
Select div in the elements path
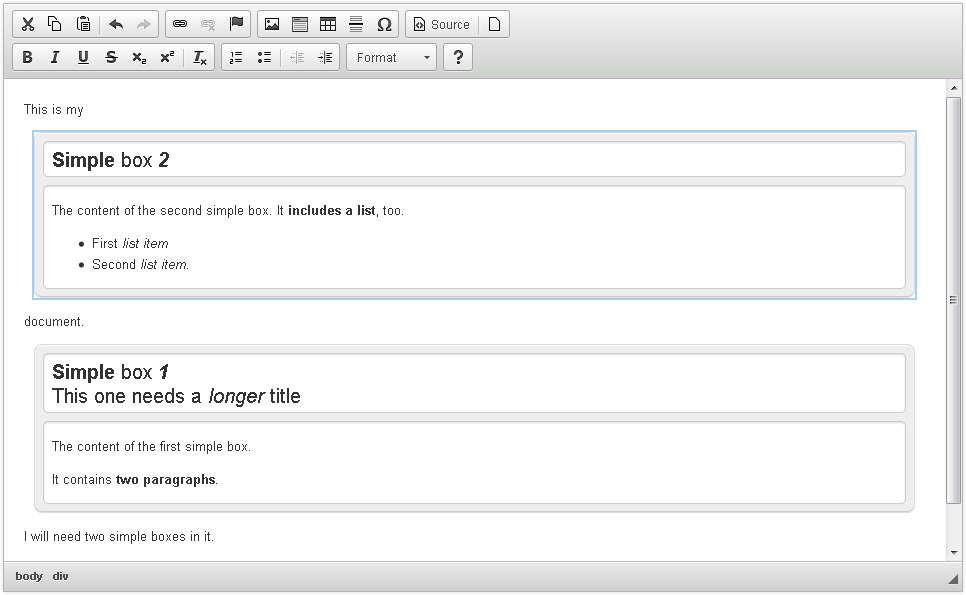[60, 576]
